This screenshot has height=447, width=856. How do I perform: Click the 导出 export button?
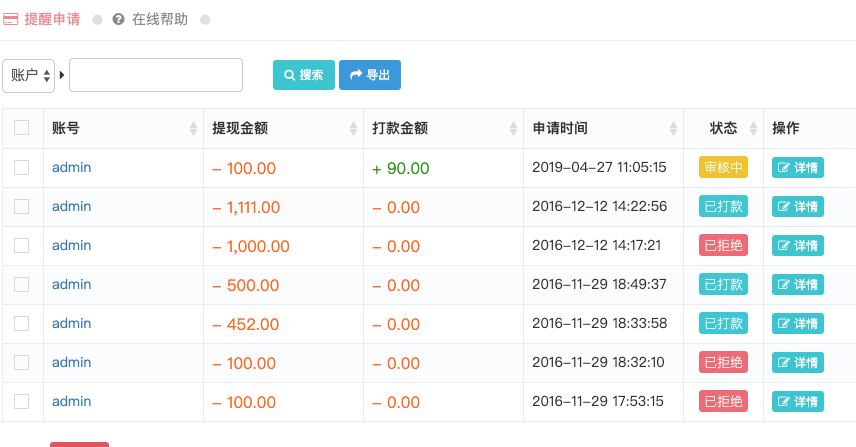370,75
